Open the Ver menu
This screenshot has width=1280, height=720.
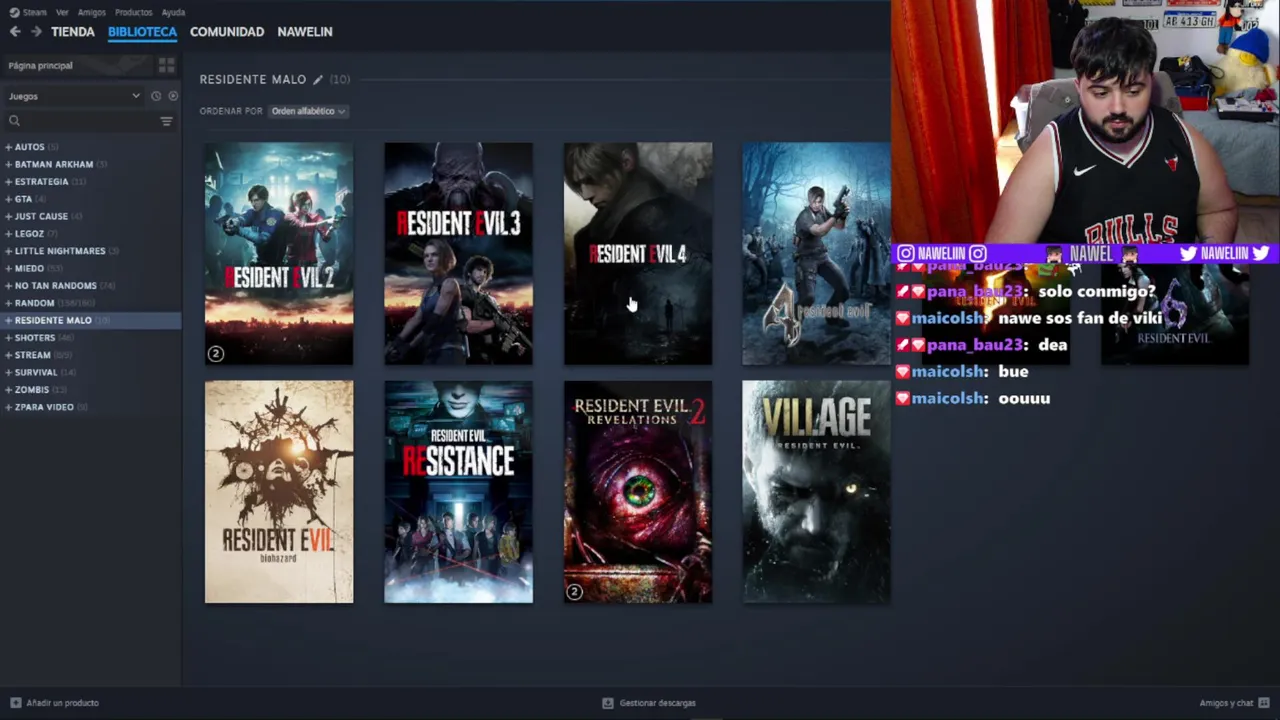tap(62, 12)
